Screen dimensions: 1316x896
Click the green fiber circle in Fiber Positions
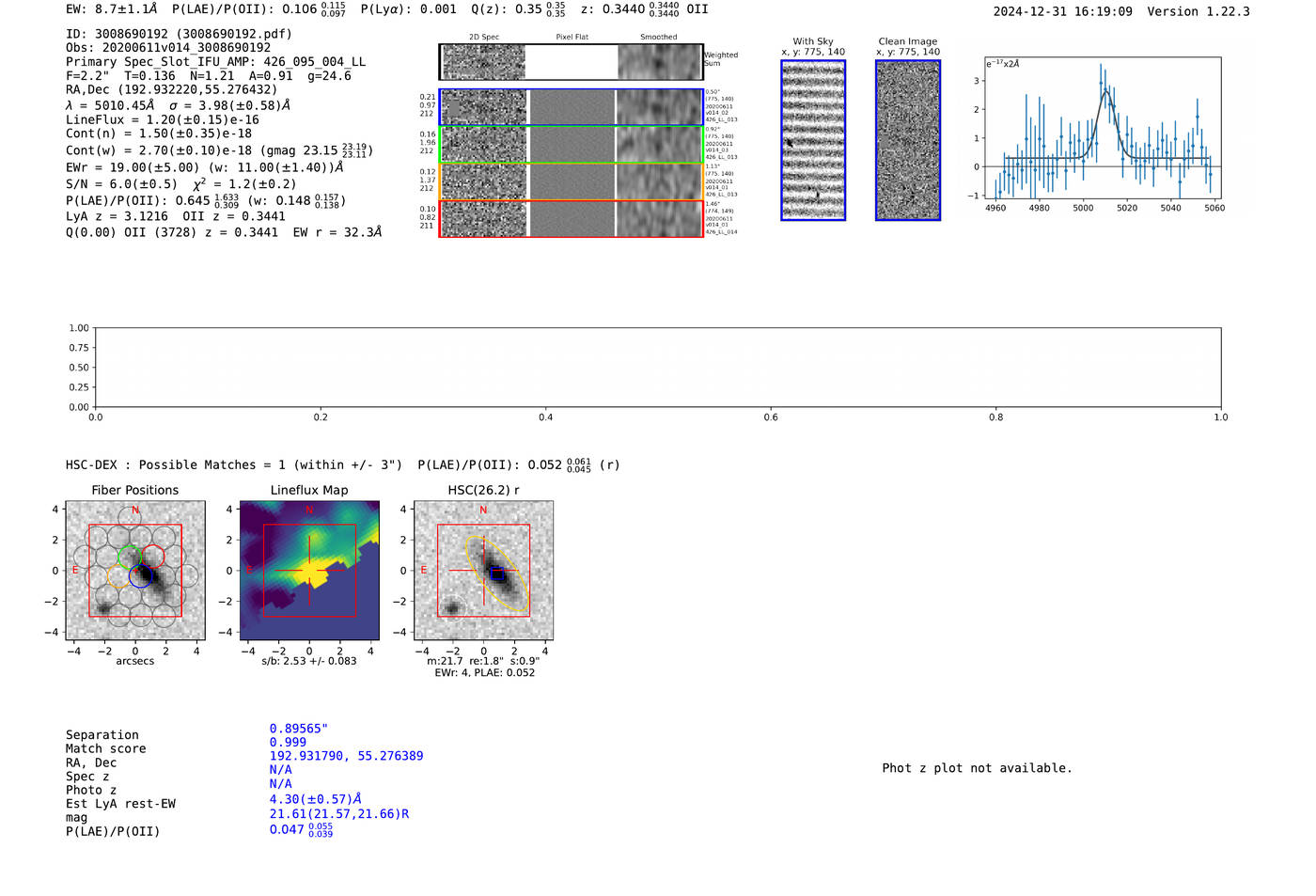[130, 557]
